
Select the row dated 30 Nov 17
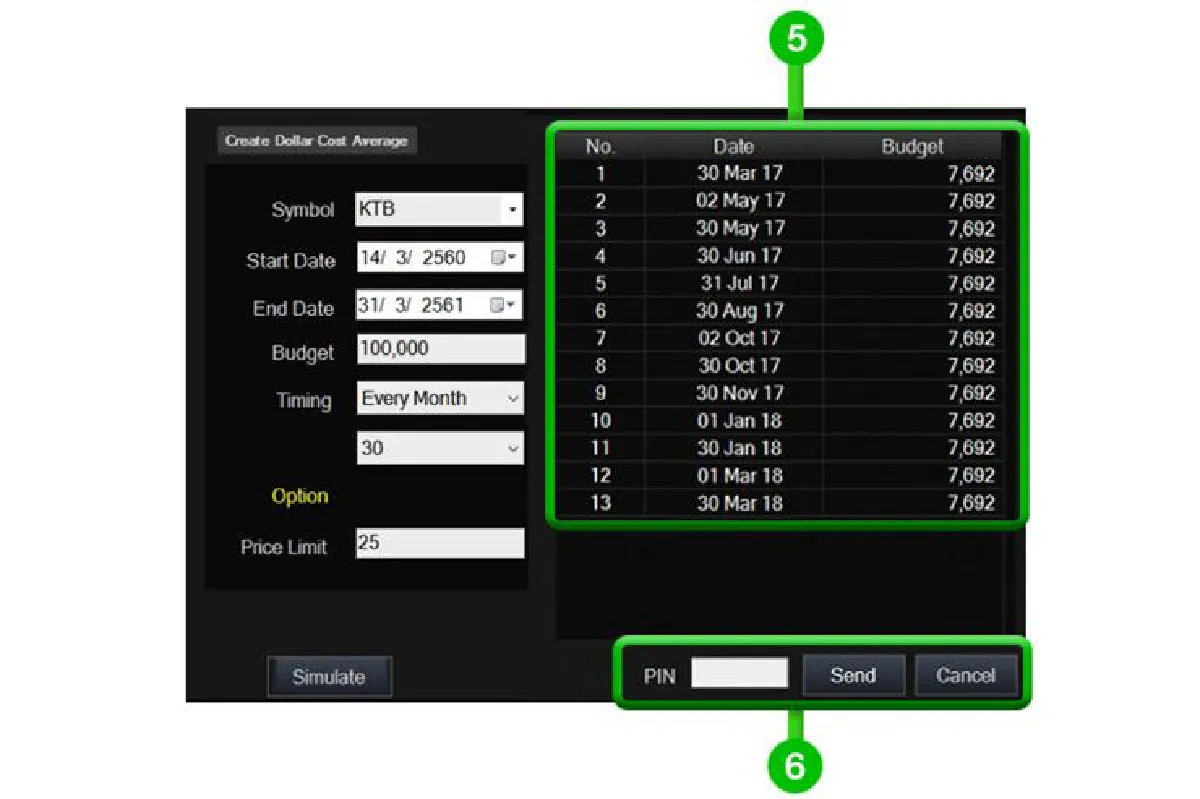click(x=779, y=393)
